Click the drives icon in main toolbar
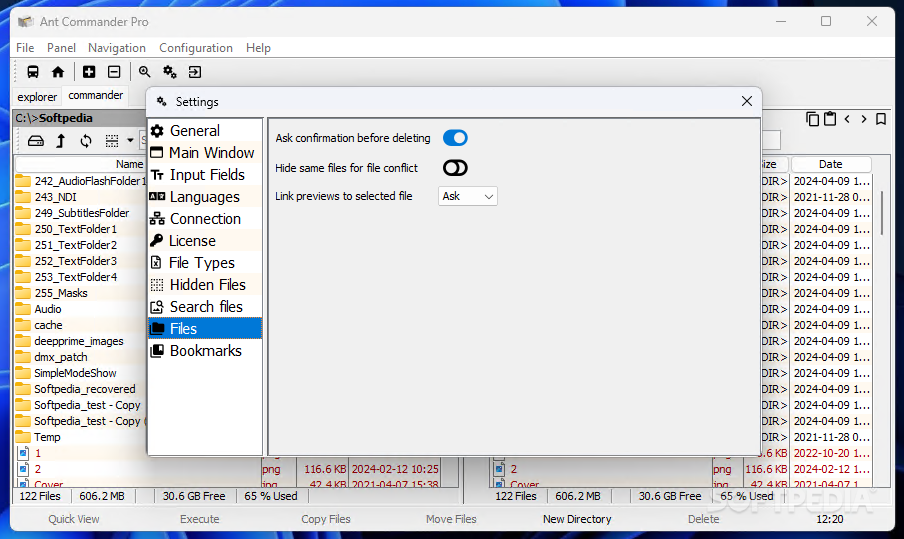The image size is (904, 539). 33,72
